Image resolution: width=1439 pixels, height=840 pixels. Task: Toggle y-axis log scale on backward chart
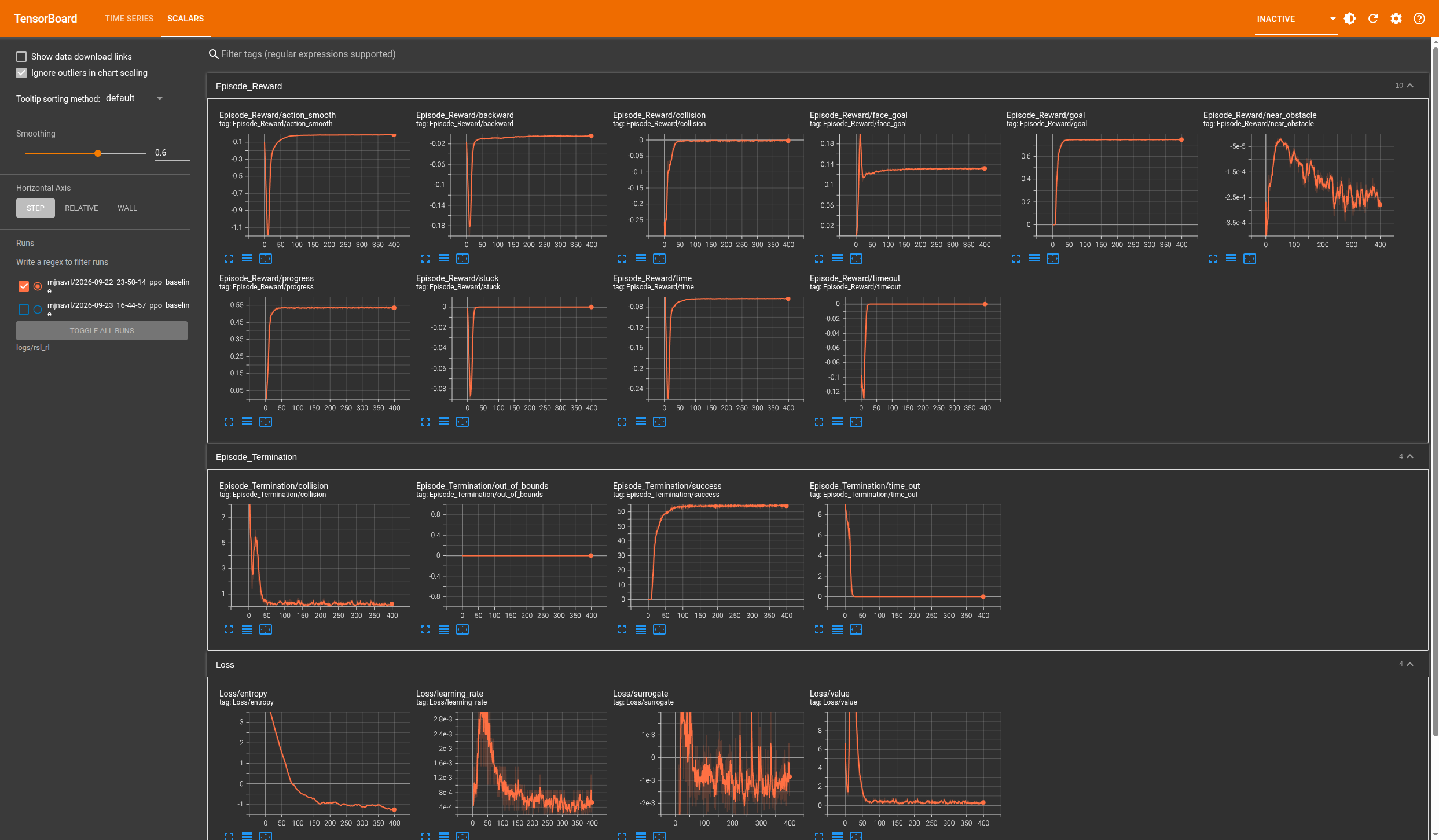click(444, 259)
